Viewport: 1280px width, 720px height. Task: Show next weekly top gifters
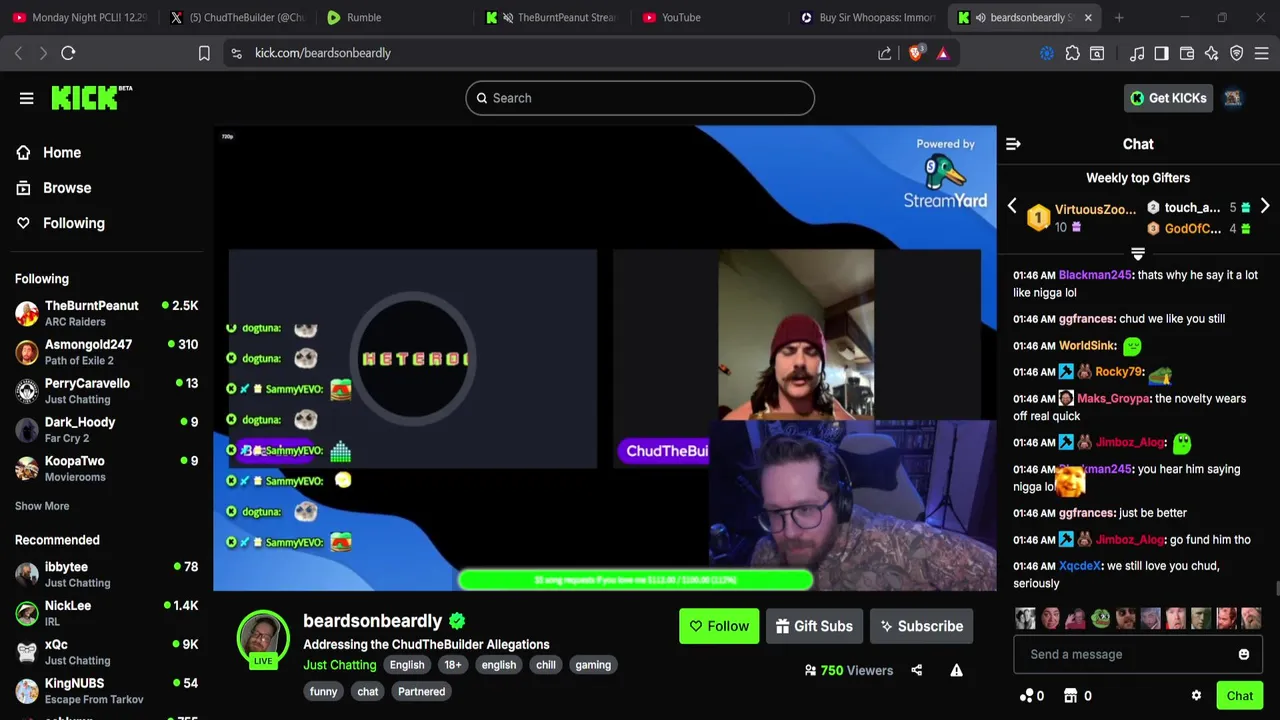(1265, 206)
